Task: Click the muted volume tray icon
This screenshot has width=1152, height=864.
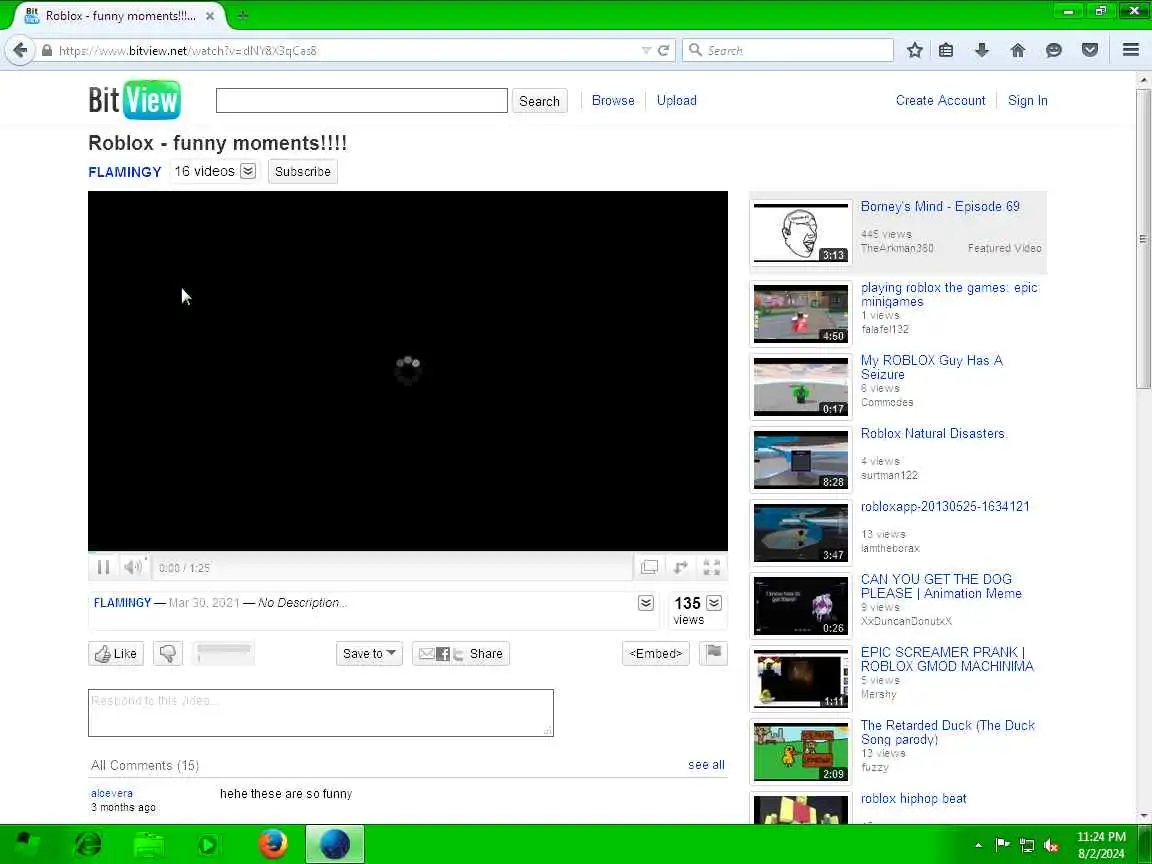Action: click(x=1051, y=845)
